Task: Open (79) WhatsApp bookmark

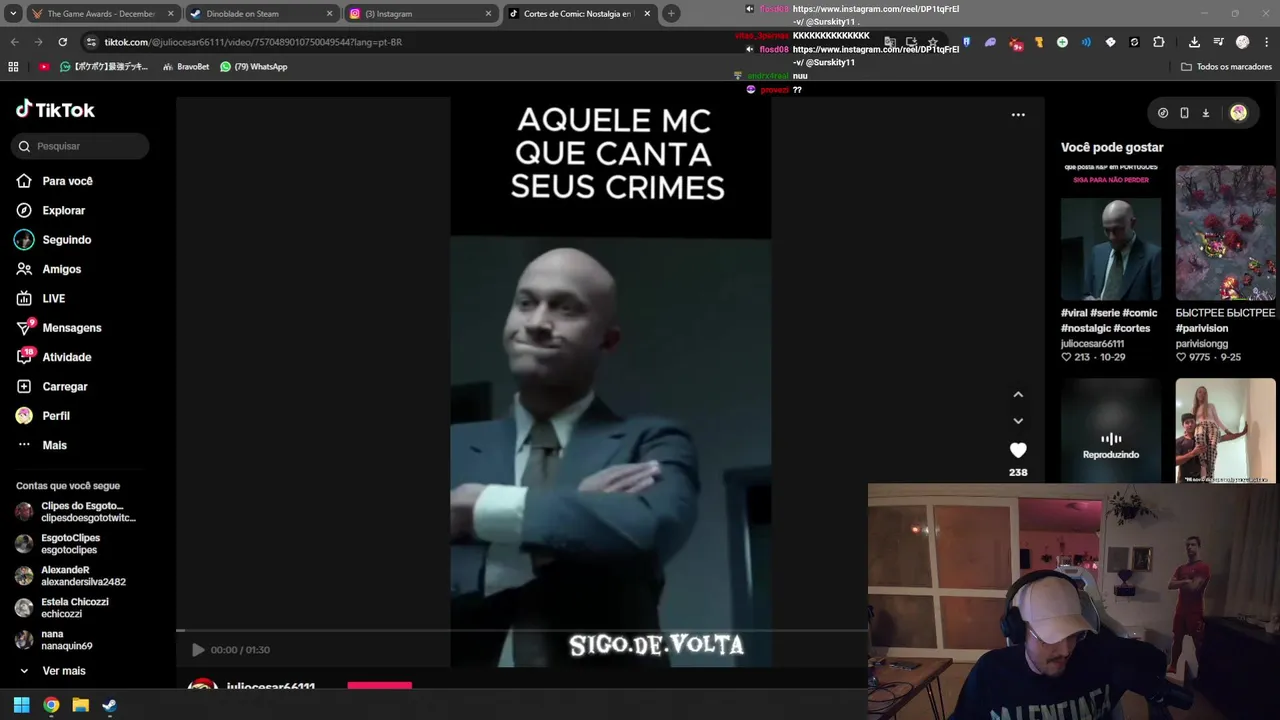Action: pyautogui.click(x=254, y=67)
